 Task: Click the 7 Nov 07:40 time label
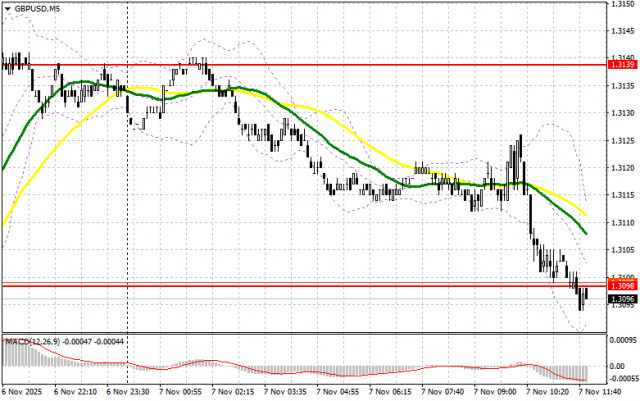pyautogui.click(x=442, y=392)
